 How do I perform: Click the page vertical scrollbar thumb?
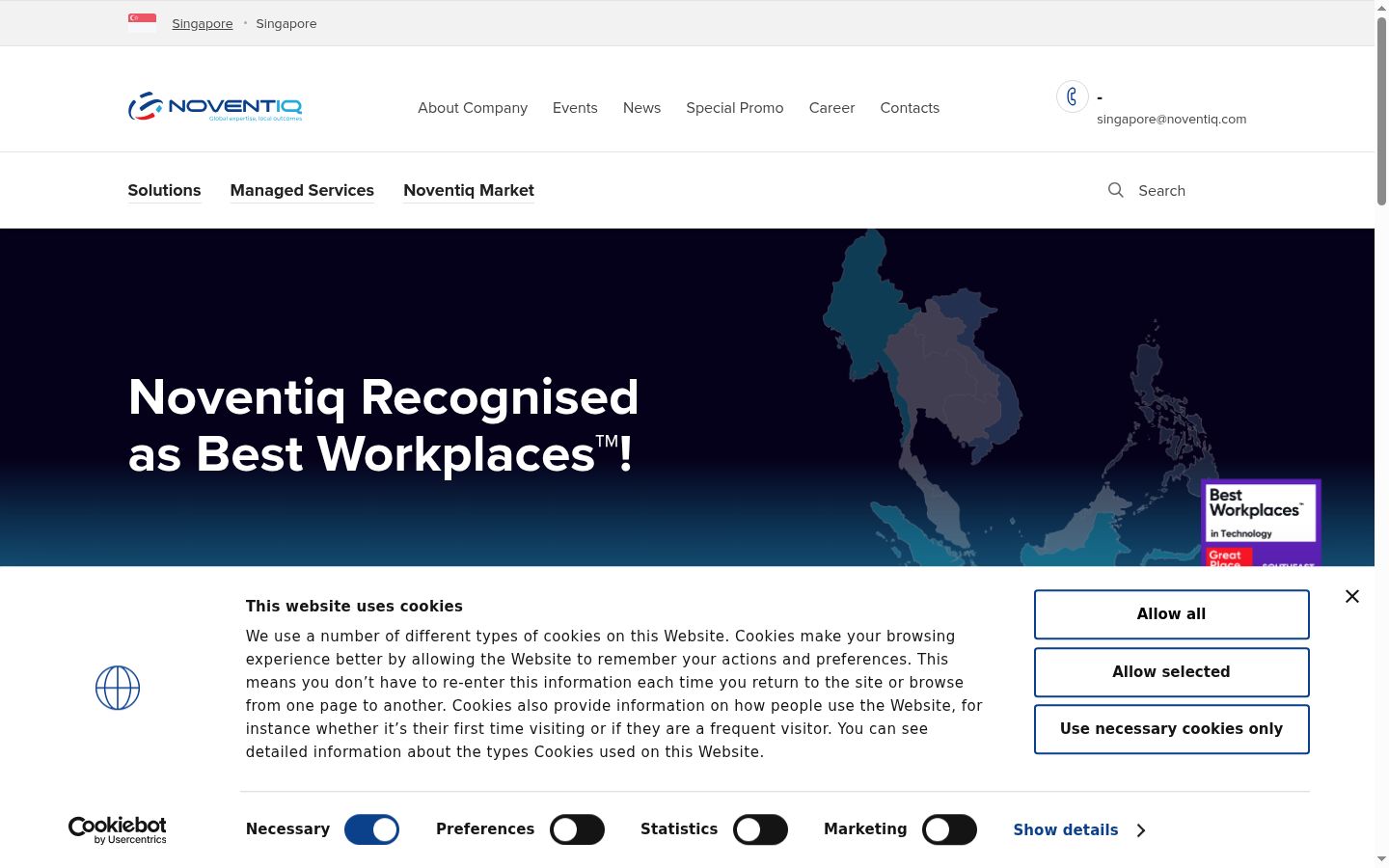click(1381, 111)
